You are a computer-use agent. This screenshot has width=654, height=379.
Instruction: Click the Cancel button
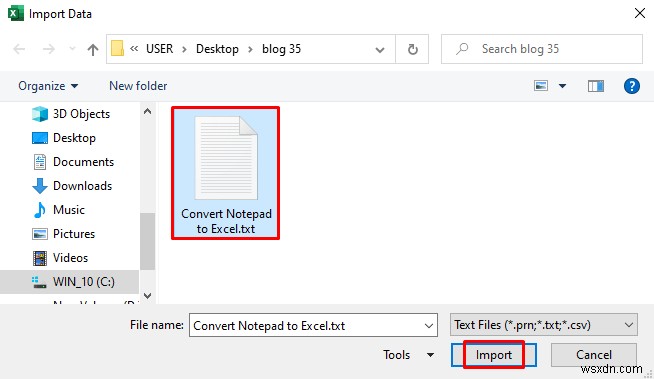594,355
